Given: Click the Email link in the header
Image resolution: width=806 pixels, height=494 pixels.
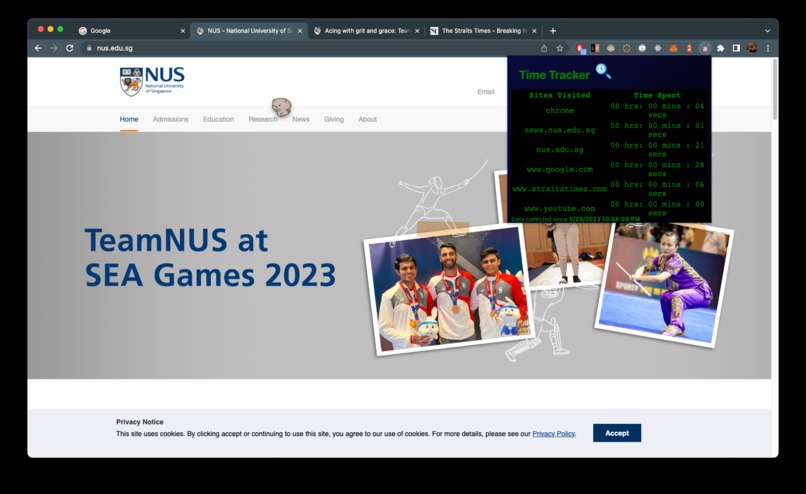Looking at the screenshot, I should [x=486, y=92].
